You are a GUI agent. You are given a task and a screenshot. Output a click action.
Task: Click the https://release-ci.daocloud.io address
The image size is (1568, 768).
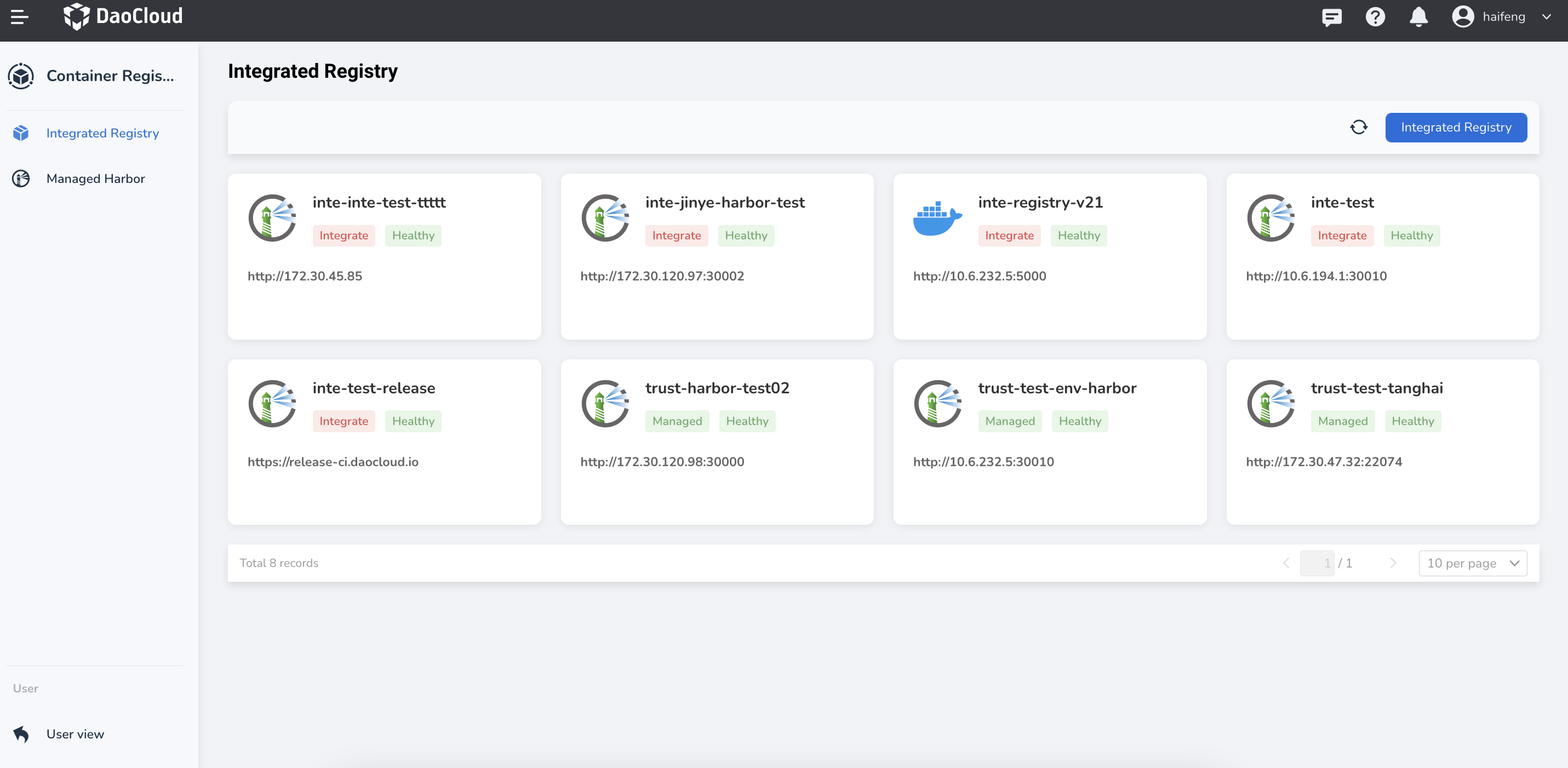click(x=333, y=462)
